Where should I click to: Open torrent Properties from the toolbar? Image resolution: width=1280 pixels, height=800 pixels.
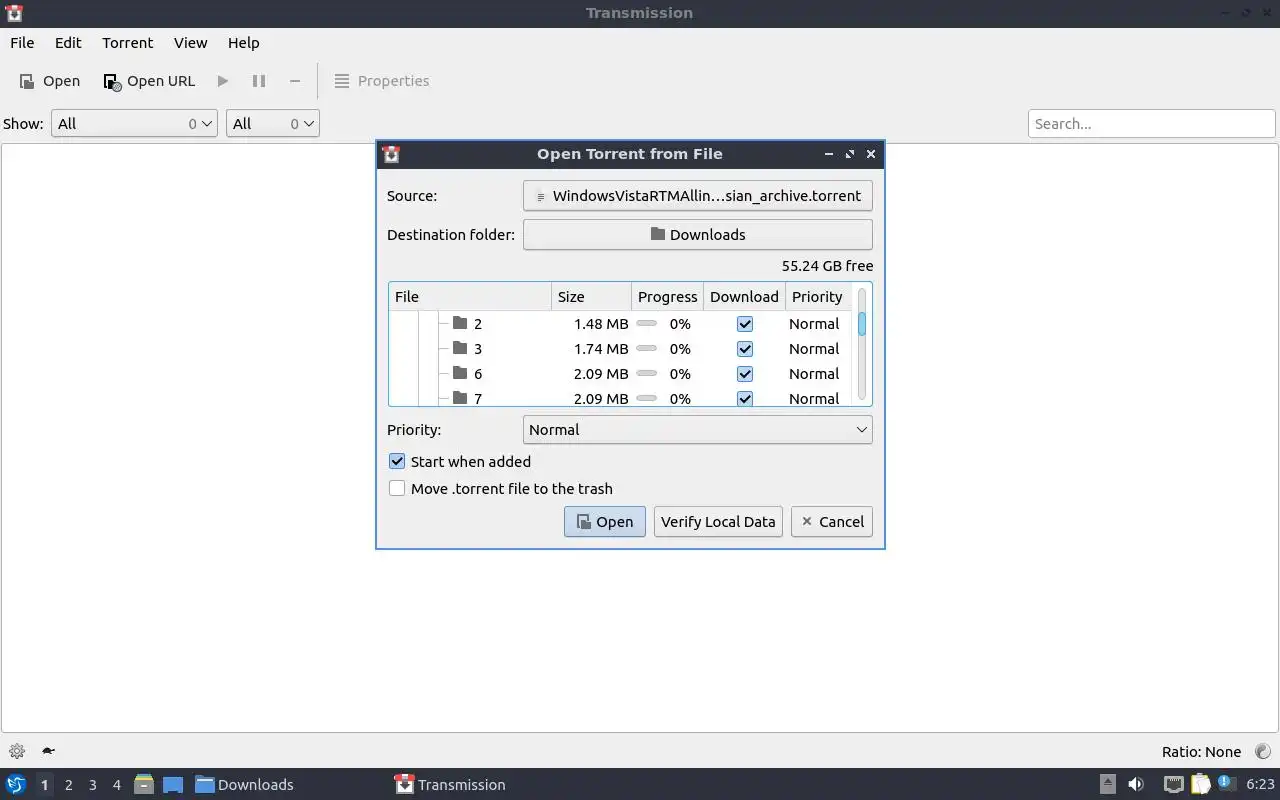point(381,81)
